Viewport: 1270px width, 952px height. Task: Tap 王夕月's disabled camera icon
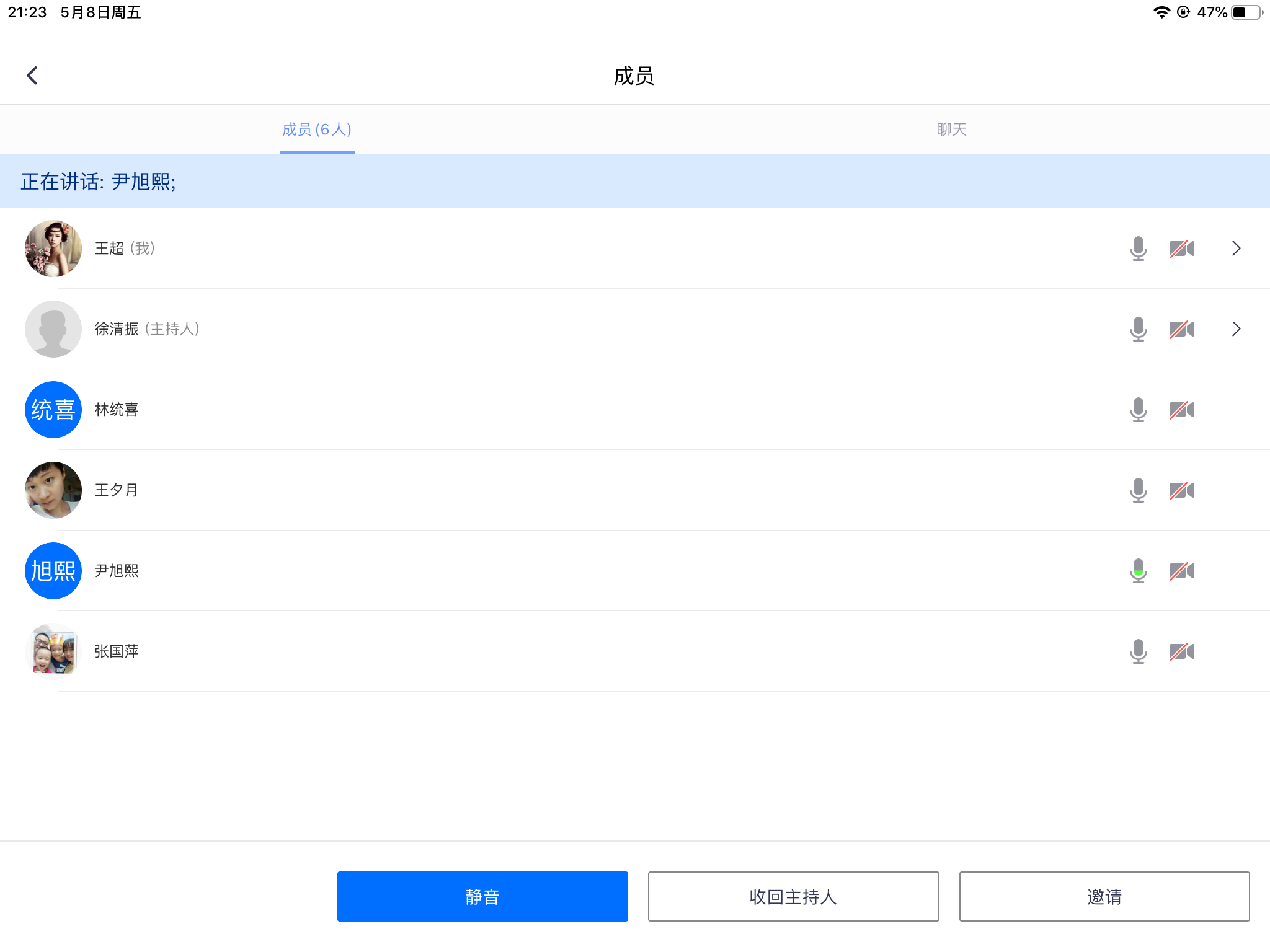pos(1181,490)
